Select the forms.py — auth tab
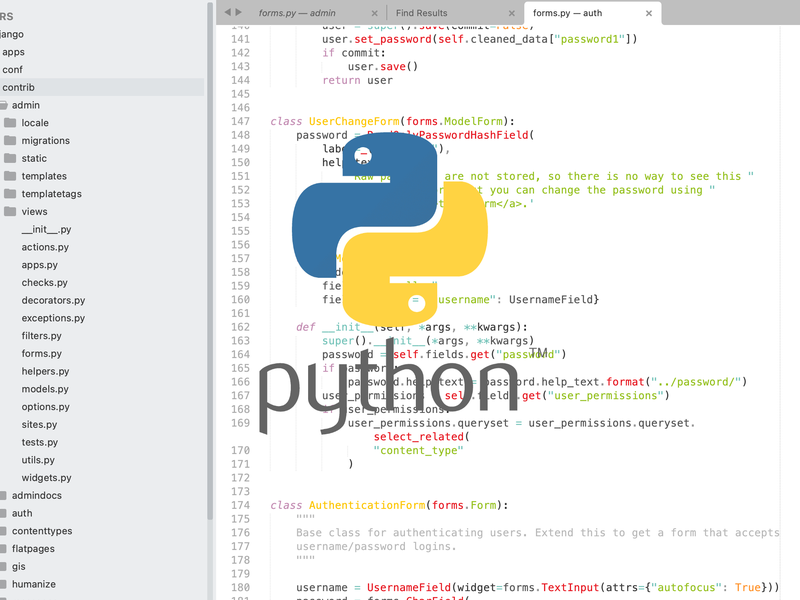This screenshot has width=800, height=600. [567, 13]
